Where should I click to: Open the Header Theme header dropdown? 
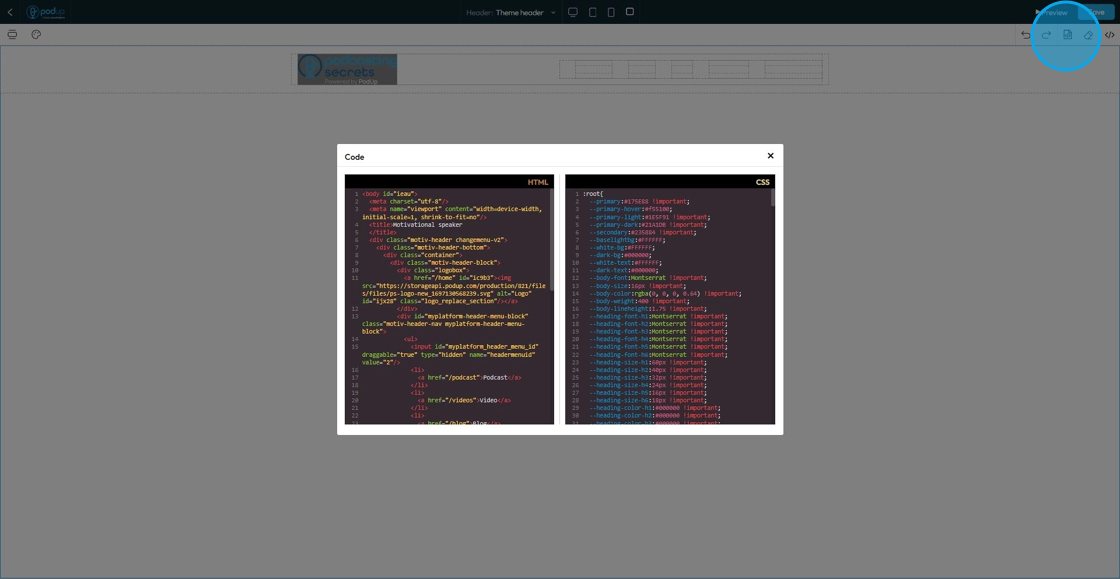tap(511, 12)
